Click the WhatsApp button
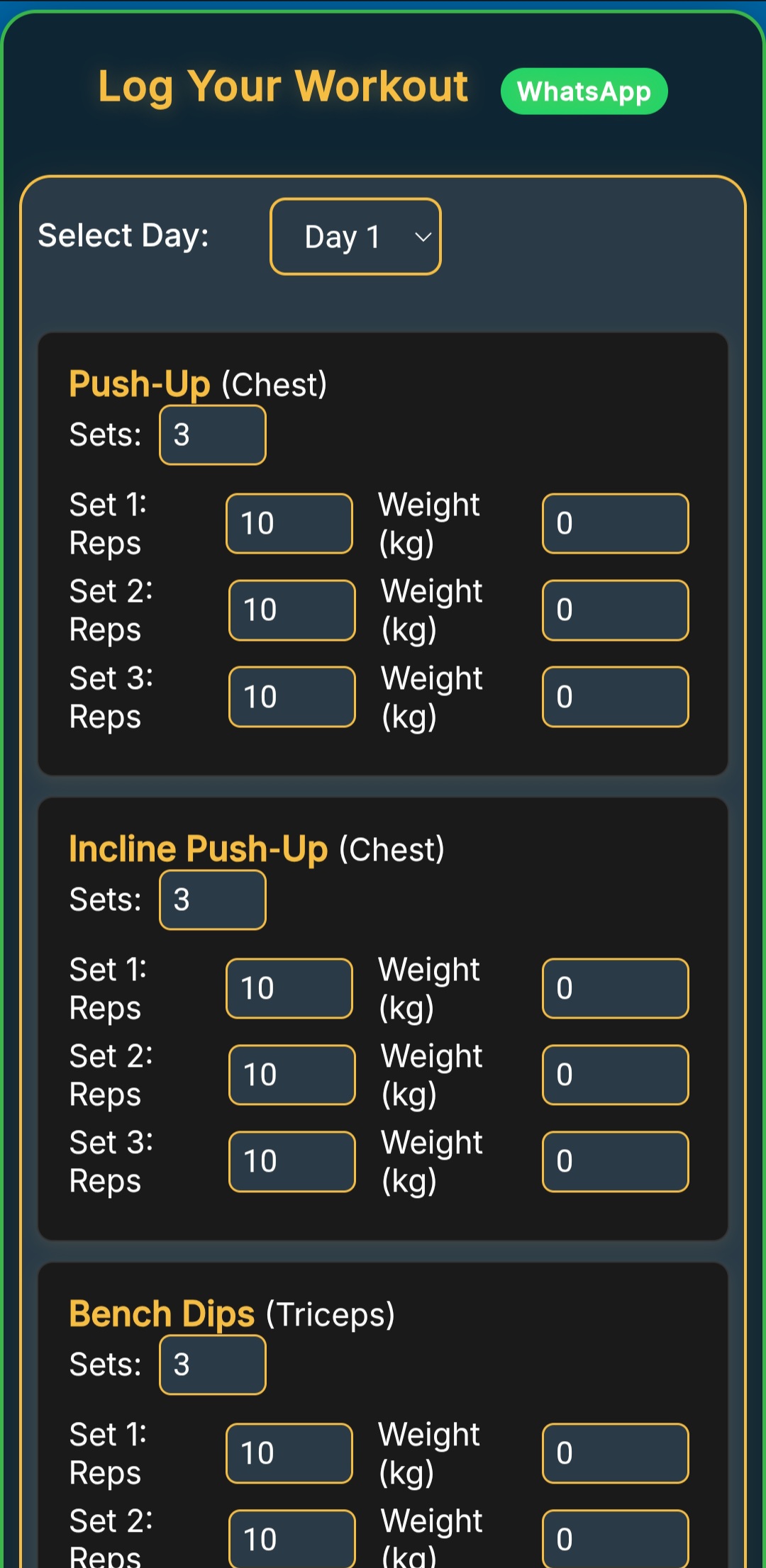This screenshot has height=1568, width=766. pyautogui.click(x=583, y=91)
